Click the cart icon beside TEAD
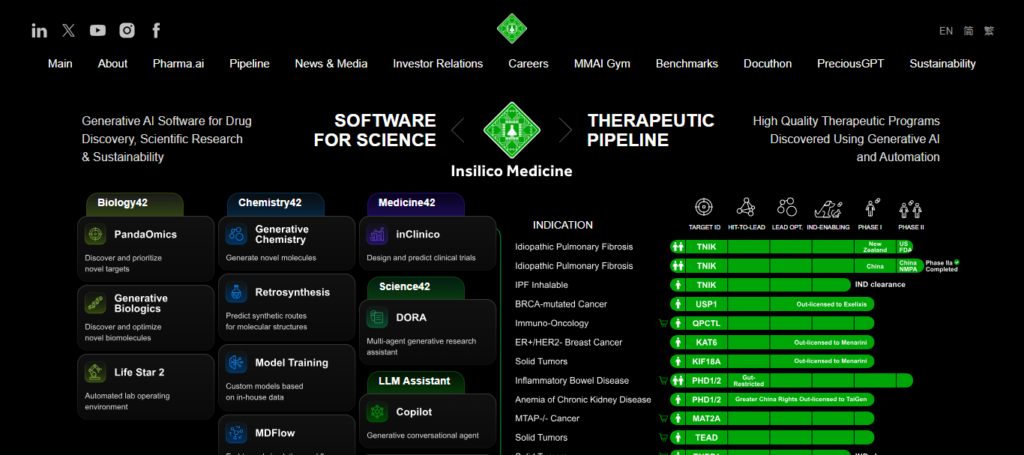Screen dimensions: 1024x455 [664, 437]
